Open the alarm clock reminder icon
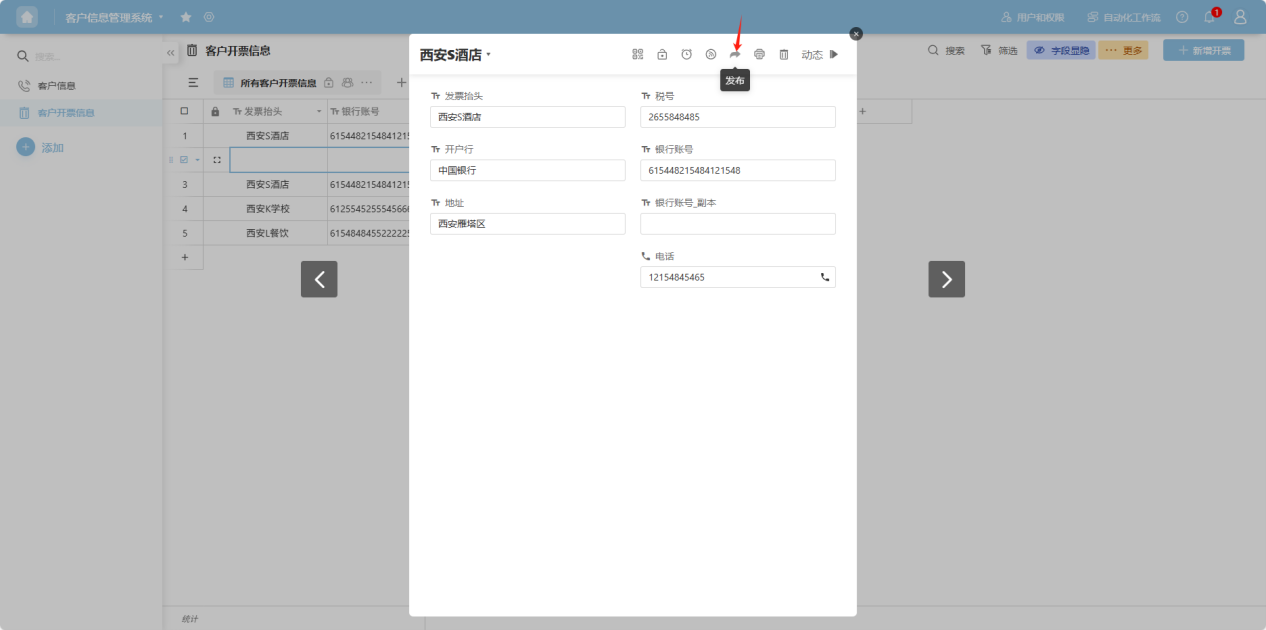The image size is (1266, 630). pyautogui.click(x=687, y=54)
